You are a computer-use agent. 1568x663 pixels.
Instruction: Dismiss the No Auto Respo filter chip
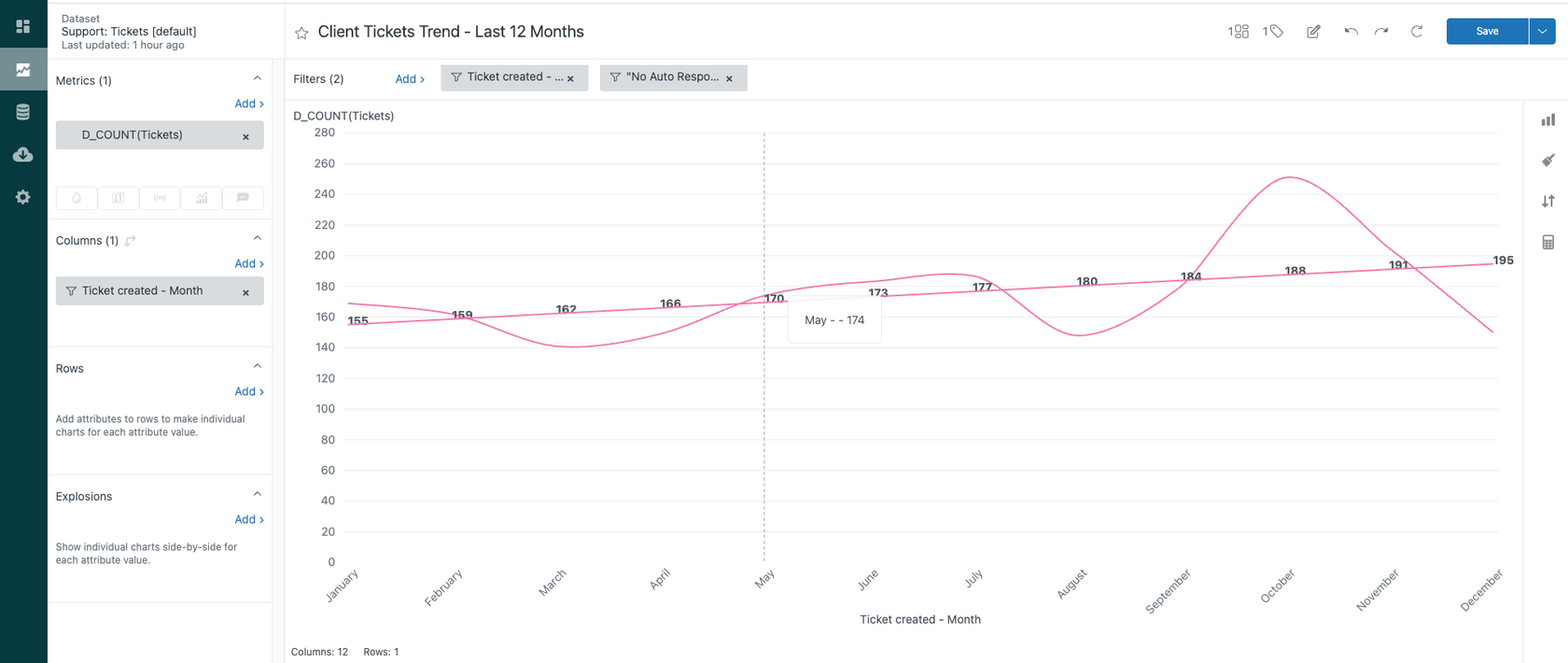tap(731, 78)
